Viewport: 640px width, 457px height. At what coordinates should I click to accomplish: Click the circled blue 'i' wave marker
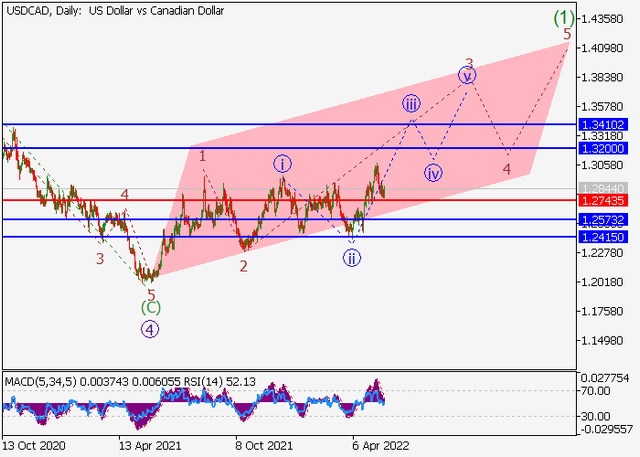pyautogui.click(x=282, y=164)
